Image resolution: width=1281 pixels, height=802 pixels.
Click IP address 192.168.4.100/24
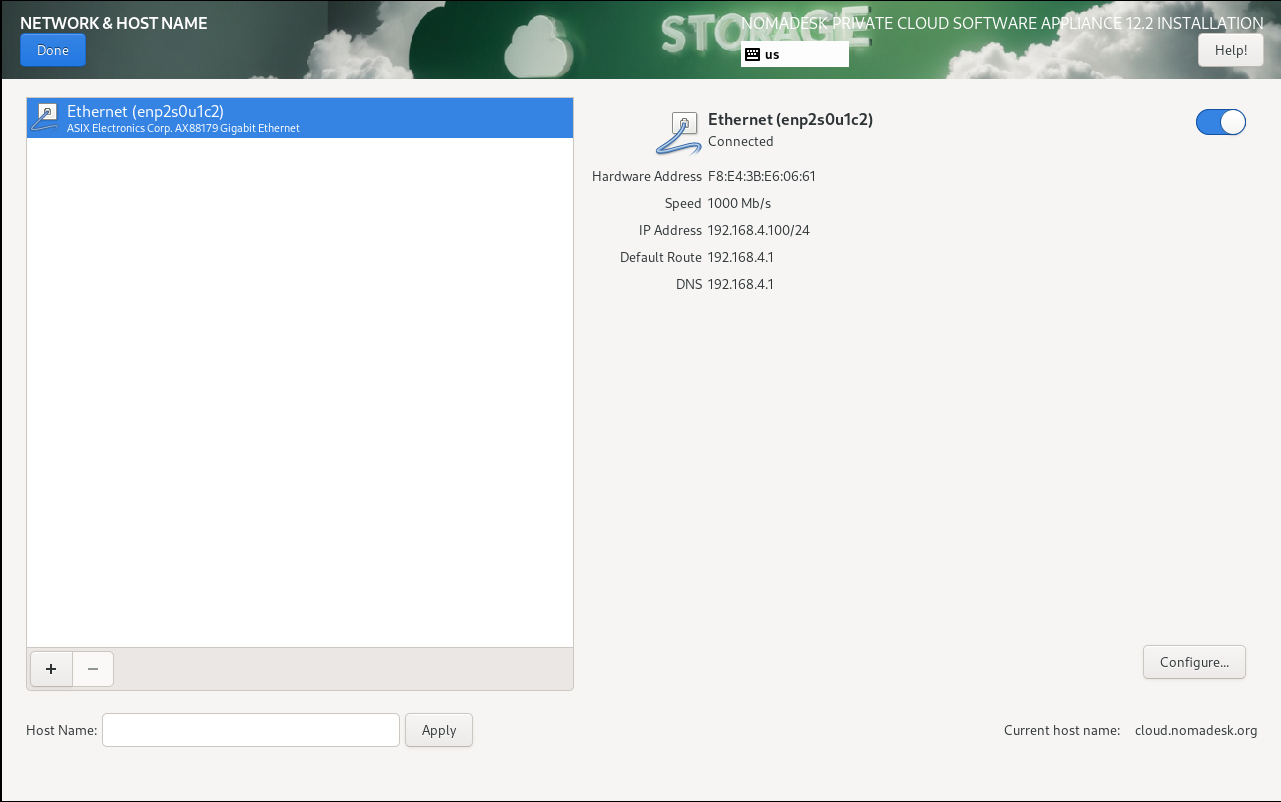tap(758, 230)
